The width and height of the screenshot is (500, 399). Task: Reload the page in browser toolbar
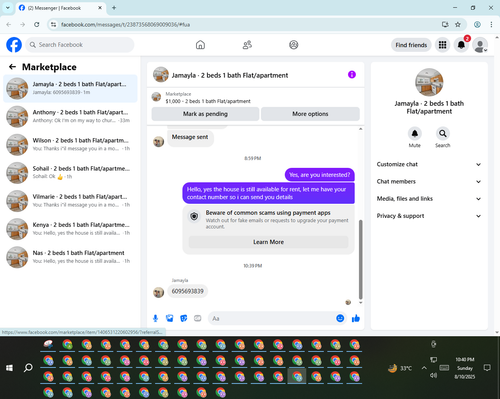[x=37, y=24]
